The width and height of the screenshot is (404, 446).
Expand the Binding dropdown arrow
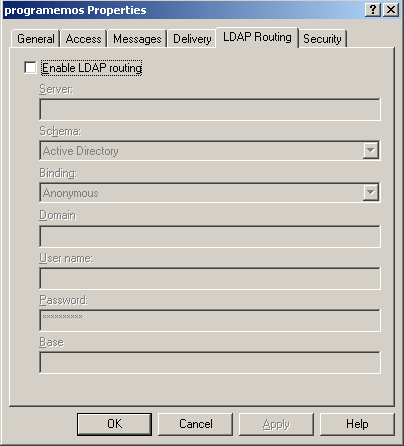pos(370,192)
